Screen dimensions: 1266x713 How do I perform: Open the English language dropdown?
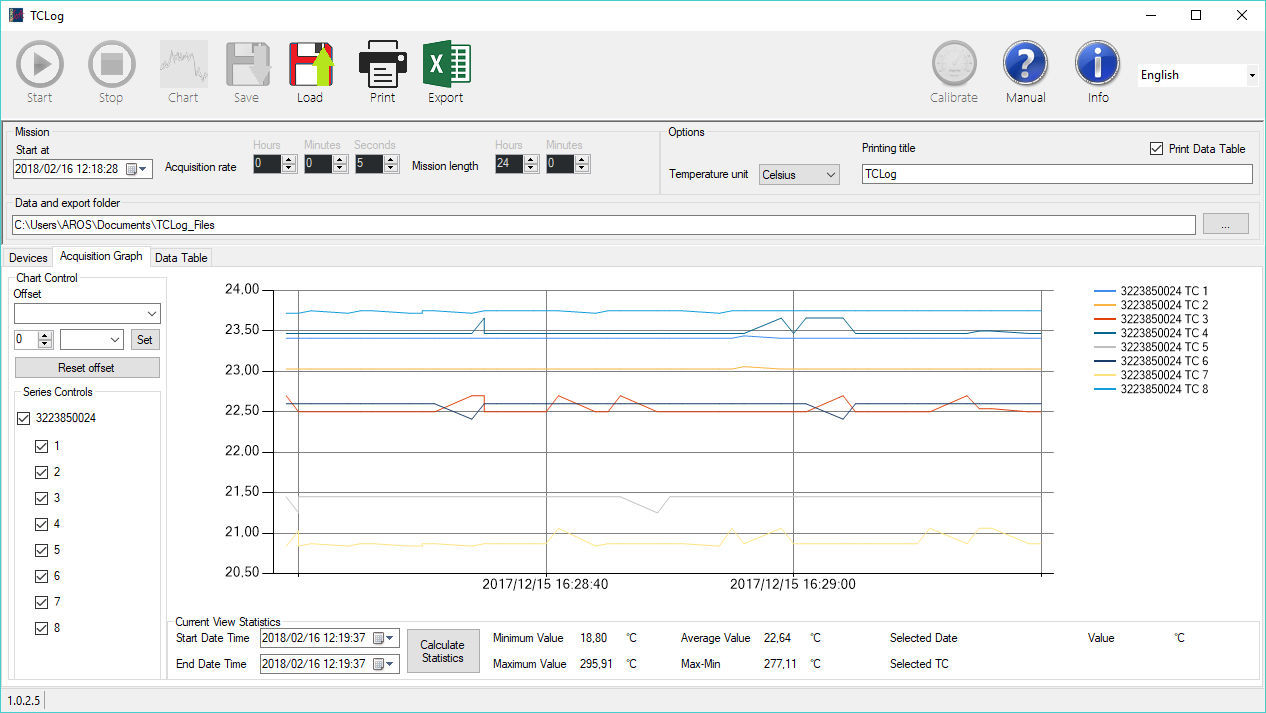[1197, 75]
